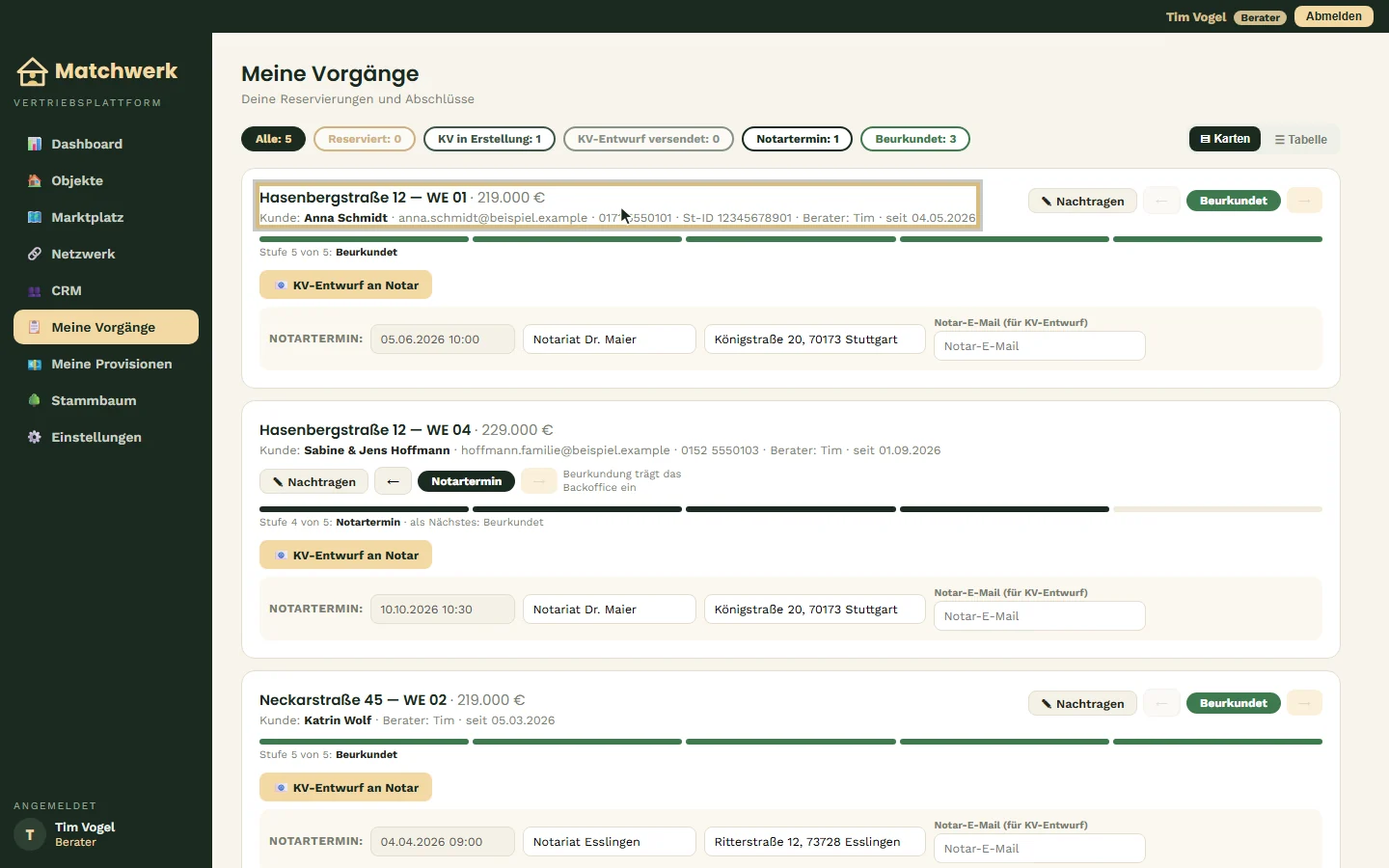Switch to Karten view

pos(1225,139)
